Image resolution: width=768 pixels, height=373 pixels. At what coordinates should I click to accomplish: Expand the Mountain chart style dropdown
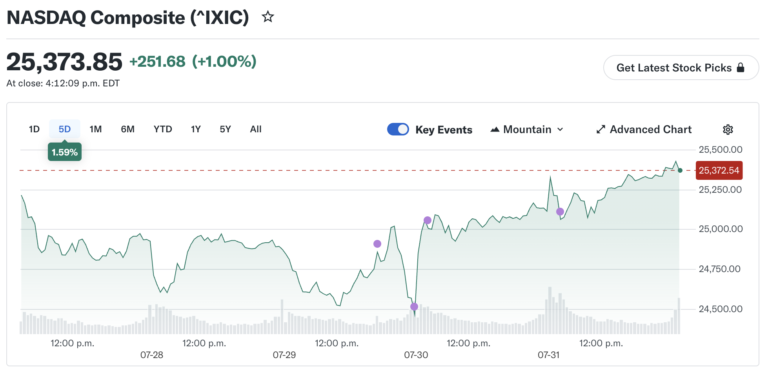527,130
